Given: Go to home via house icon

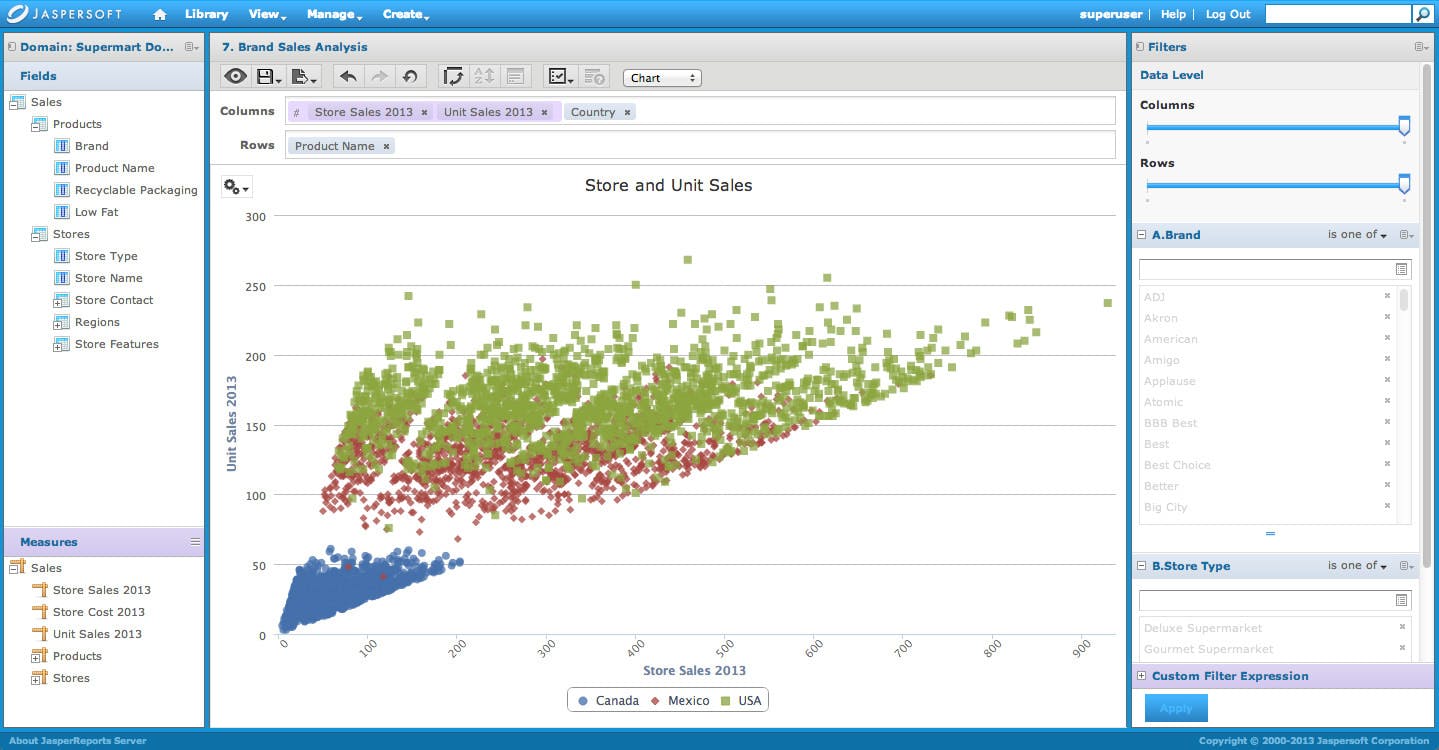Looking at the screenshot, I should click(160, 14).
